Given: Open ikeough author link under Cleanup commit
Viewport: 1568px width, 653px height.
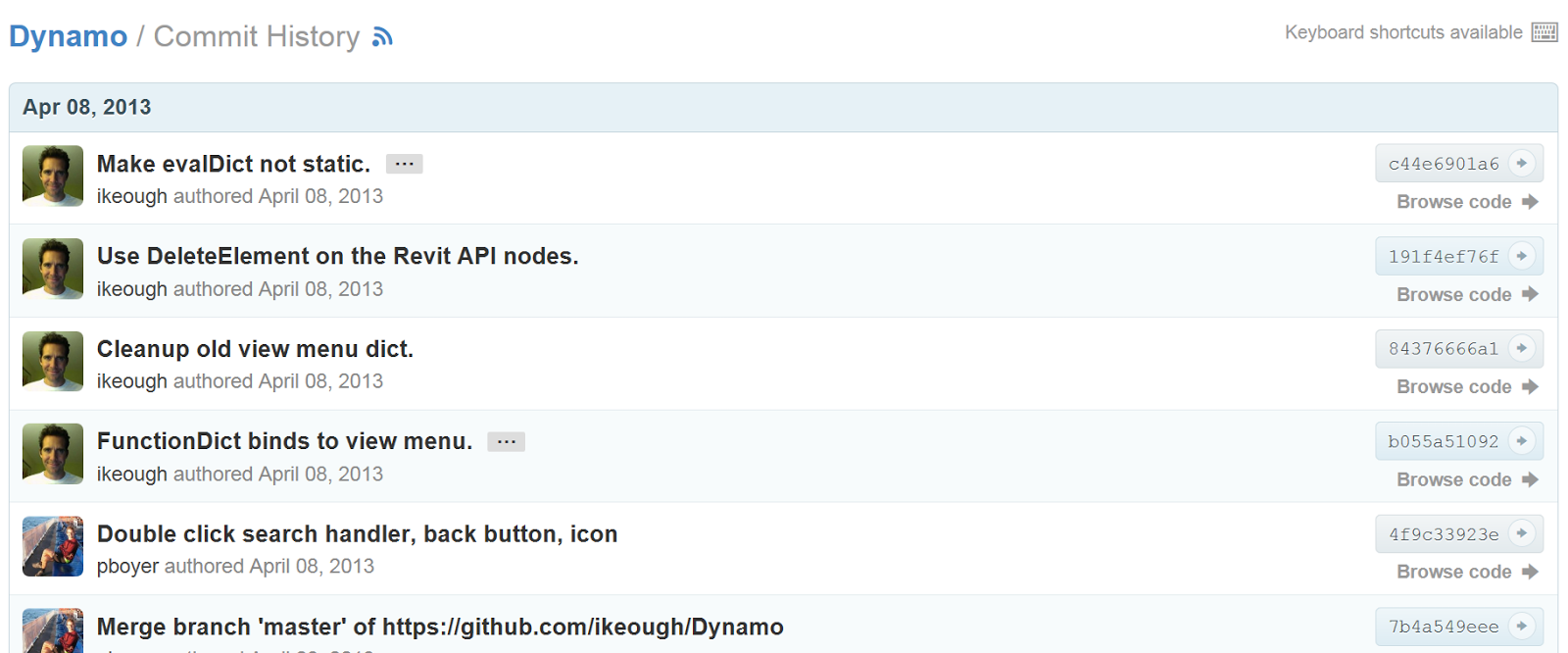Looking at the screenshot, I should [x=132, y=381].
